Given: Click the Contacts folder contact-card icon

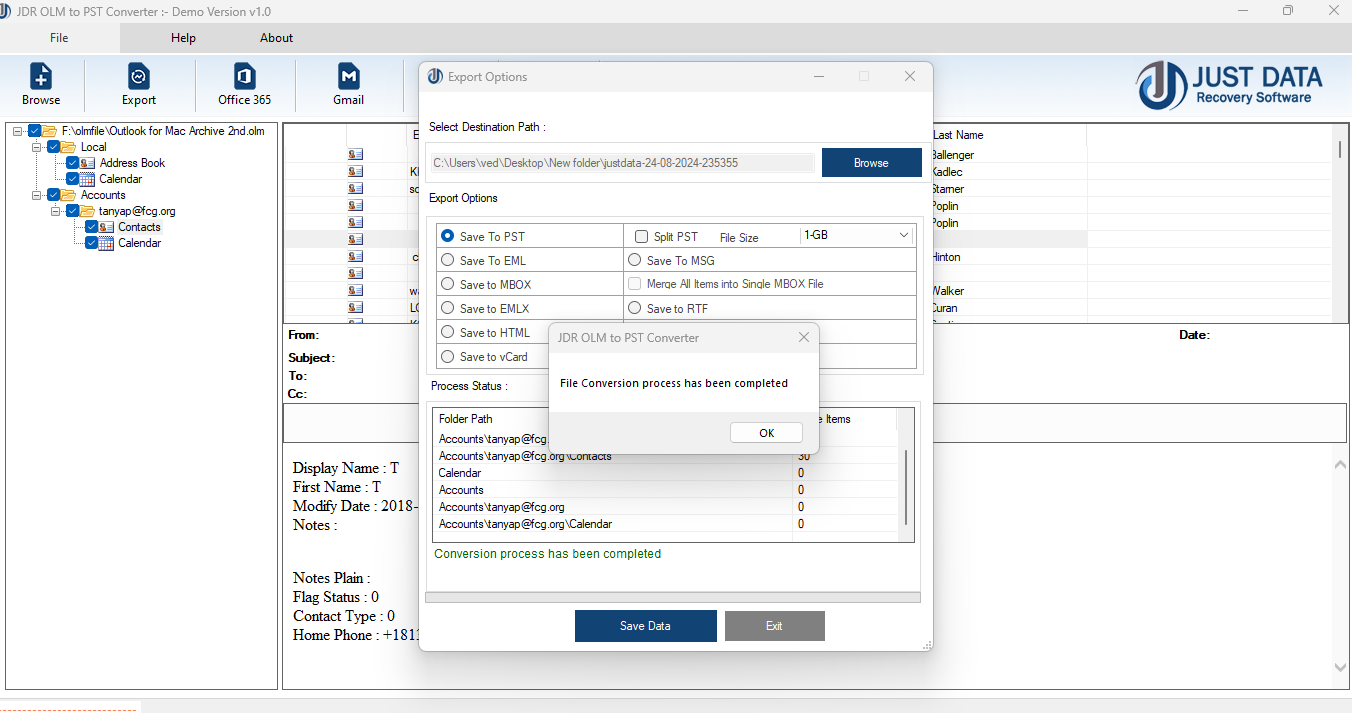Looking at the screenshot, I should pos(107,227).
